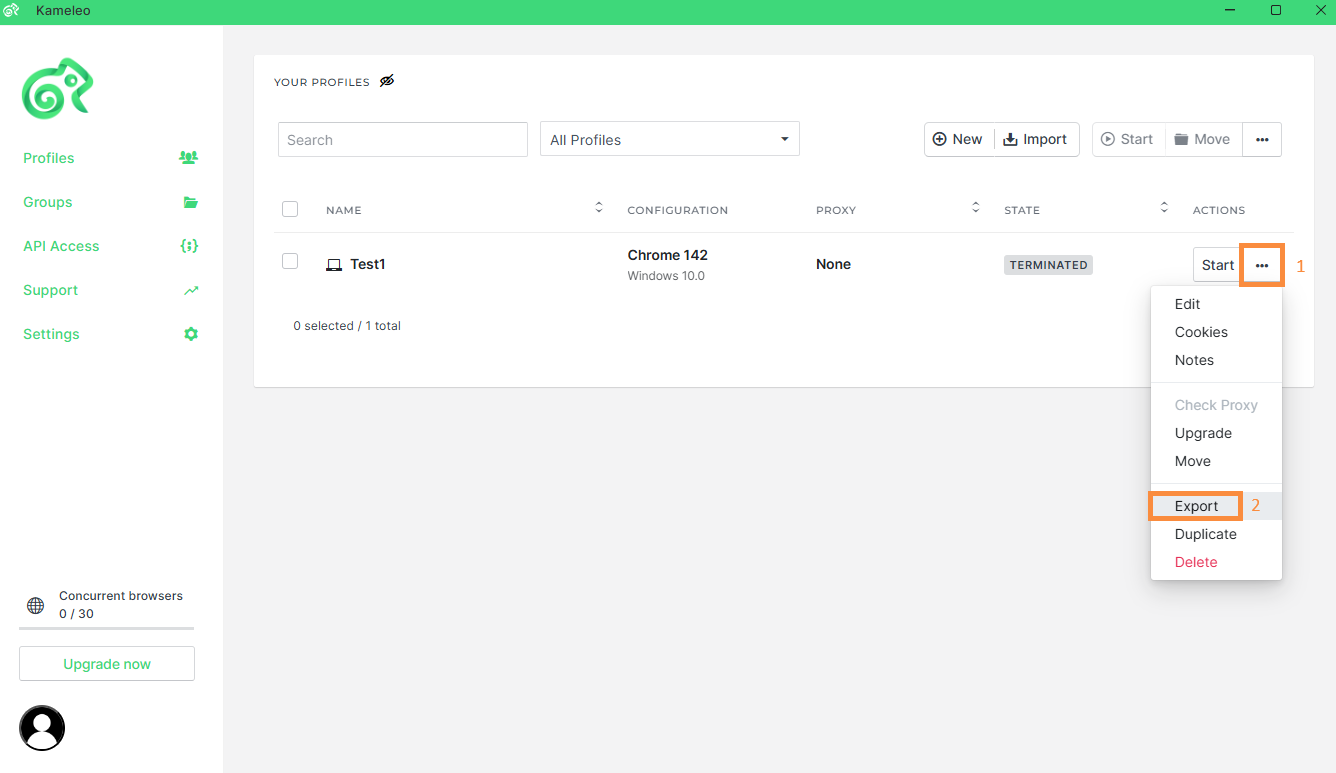Screen dimensions: 1336x773
Task: Sort by Proxy using the header arrows
Action: click(x=976, y=207)
